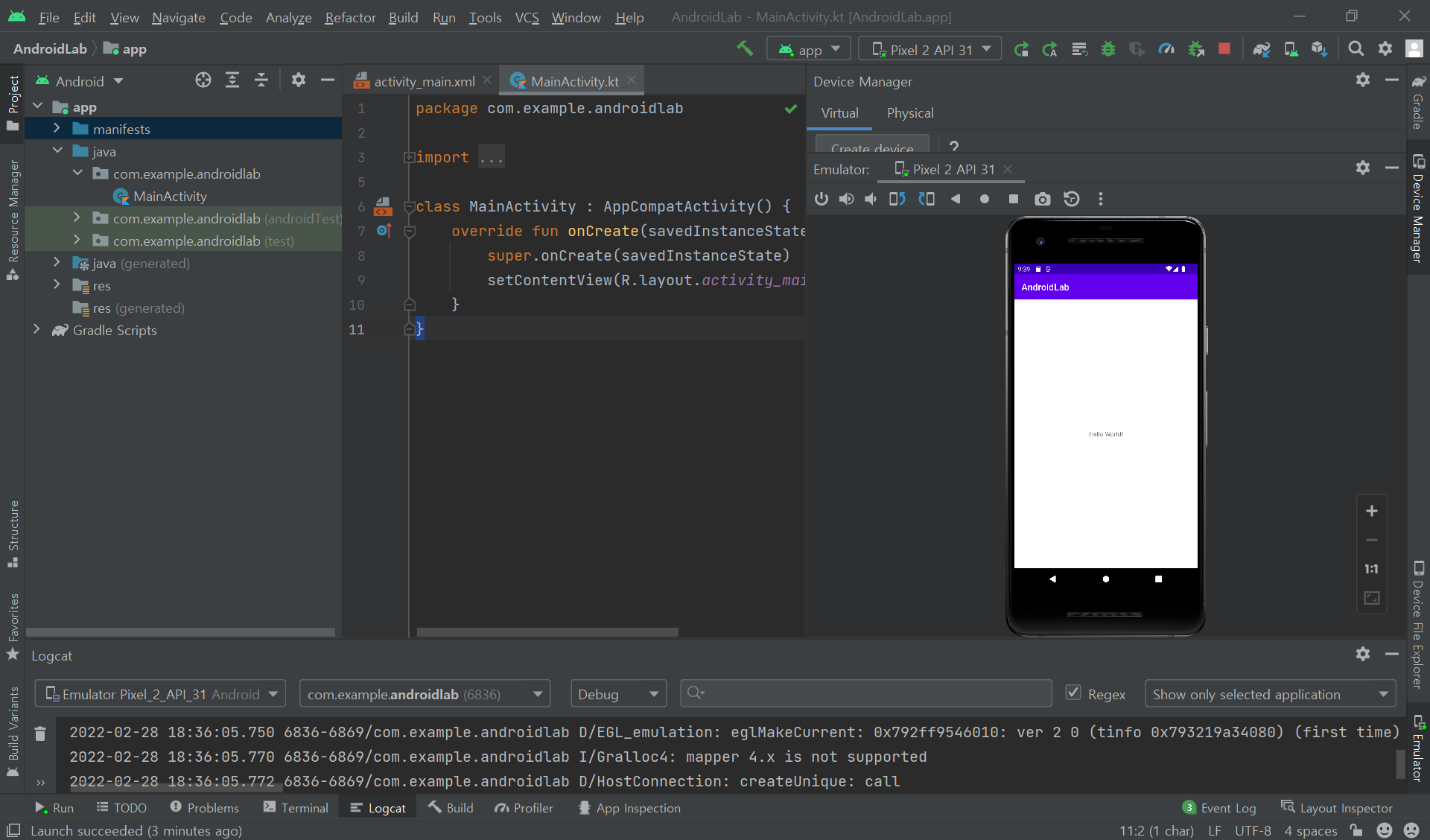Viewport: 1430px width, 840px height.
Task: Open the Layout Inspector tool button
Action: coord(1337,808)
